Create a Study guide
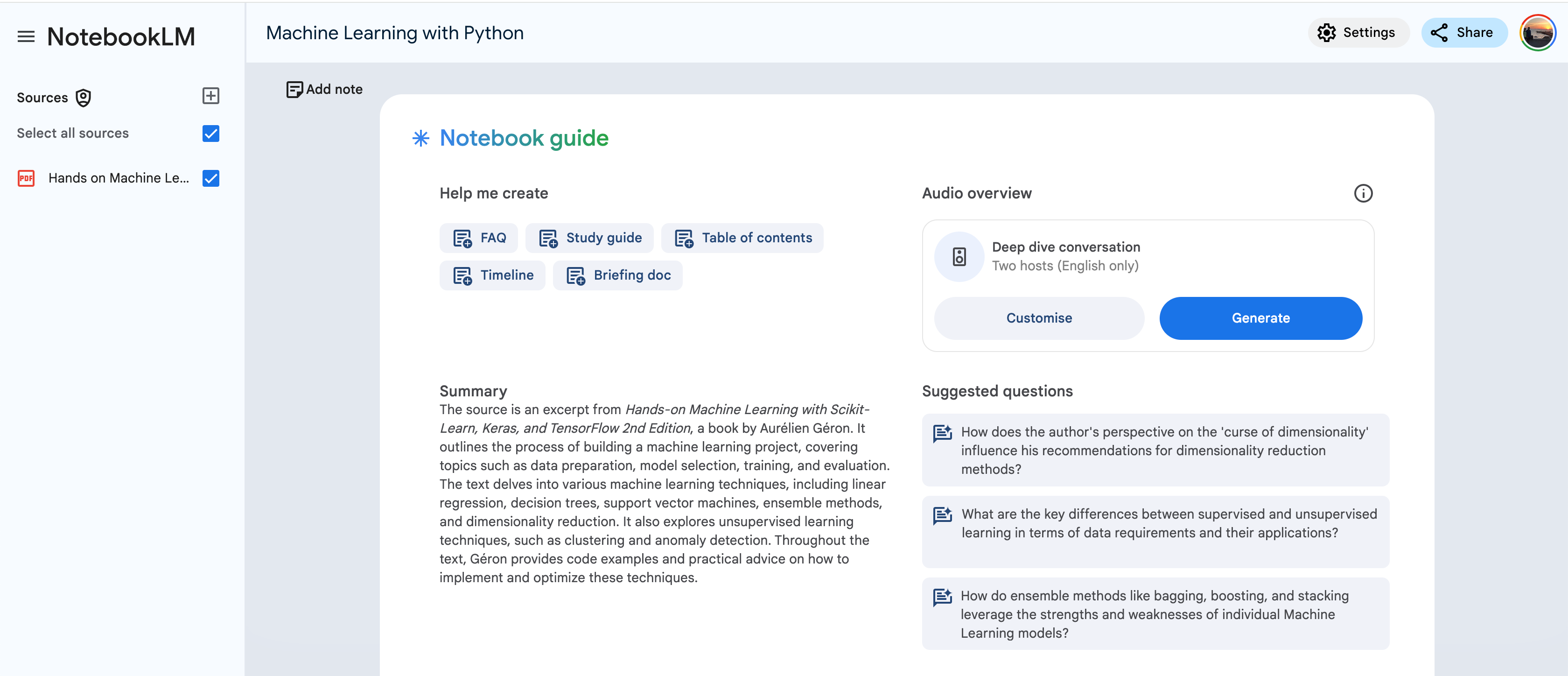Viewport: 1568px width, 676px height. [x=589, y=238]
